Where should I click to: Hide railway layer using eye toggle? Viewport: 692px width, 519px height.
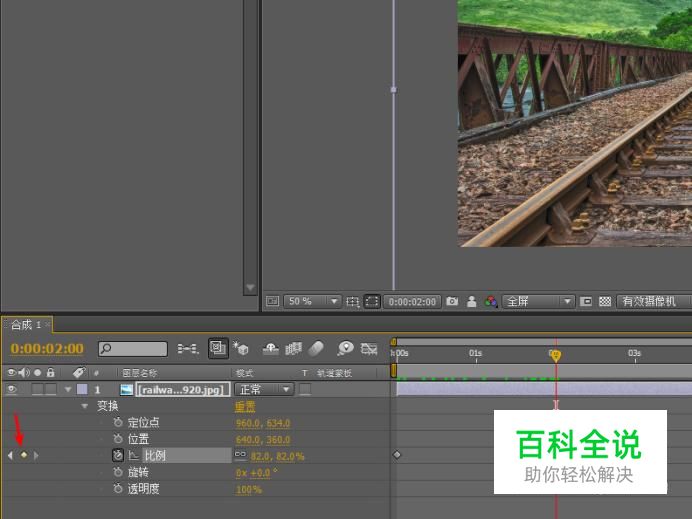[x=12, y=389]
